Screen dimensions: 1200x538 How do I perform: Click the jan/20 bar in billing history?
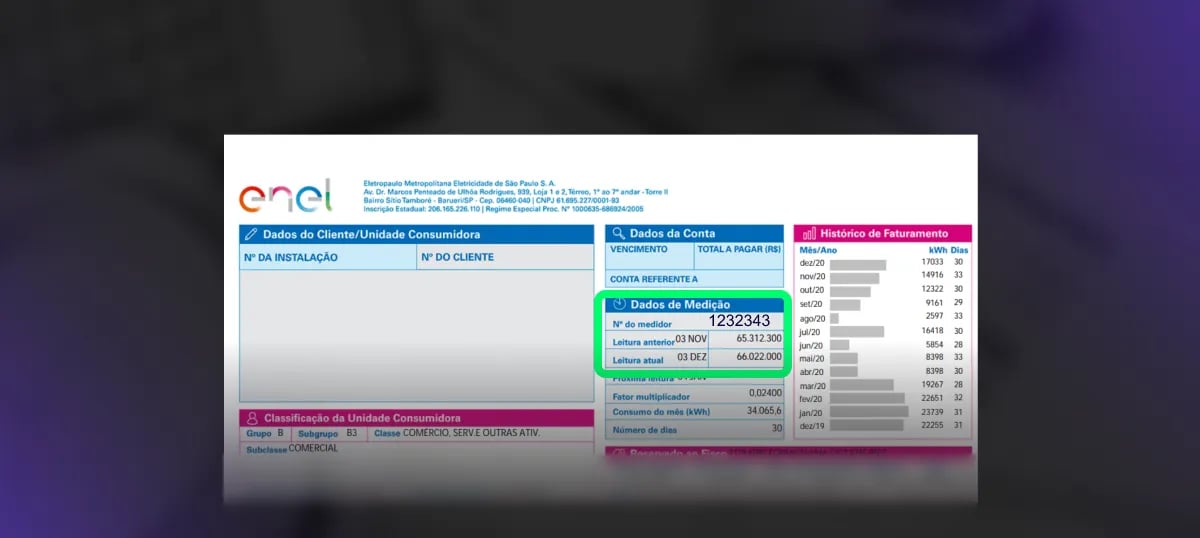[x=868, y=411]
